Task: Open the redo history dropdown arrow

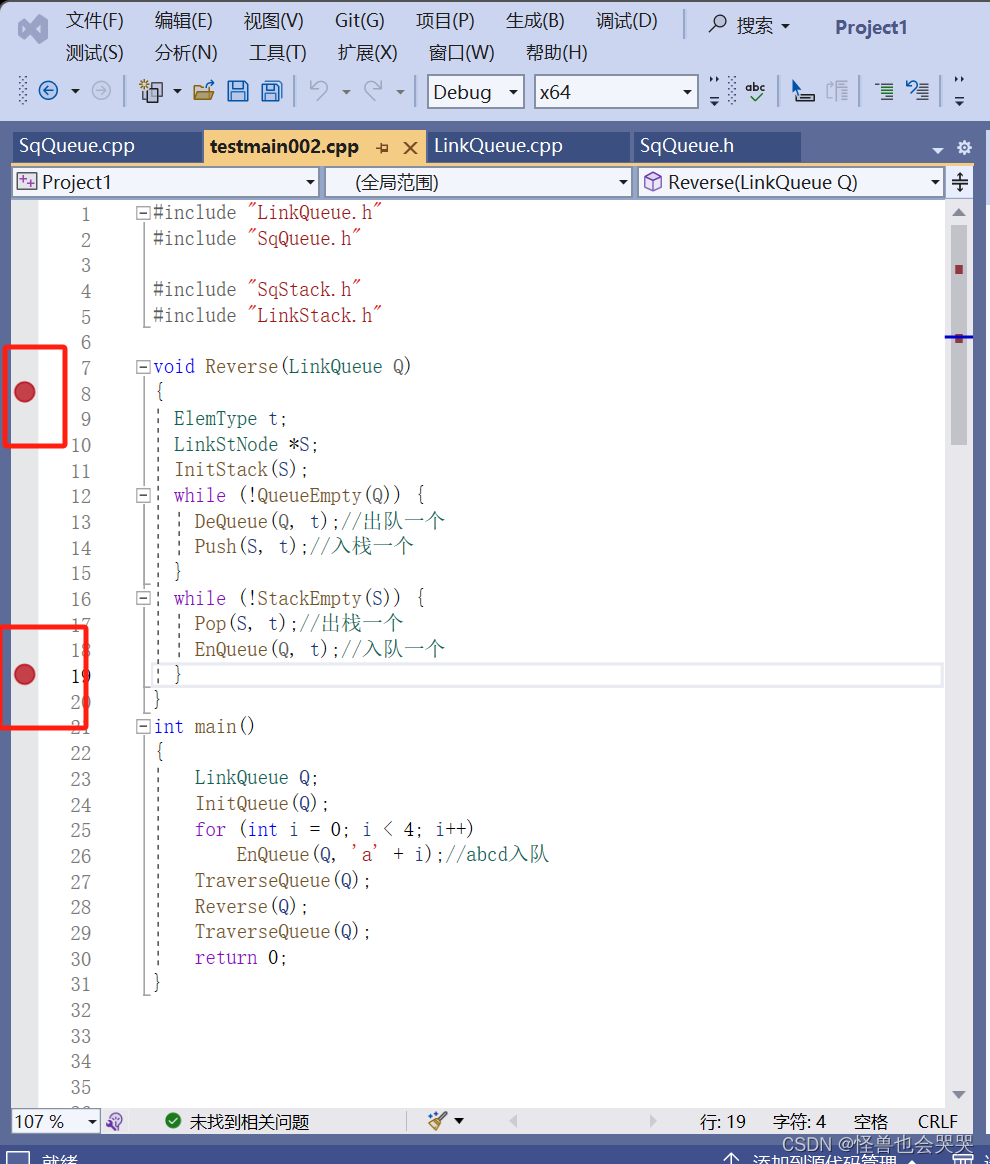Action: pos(400,92)
